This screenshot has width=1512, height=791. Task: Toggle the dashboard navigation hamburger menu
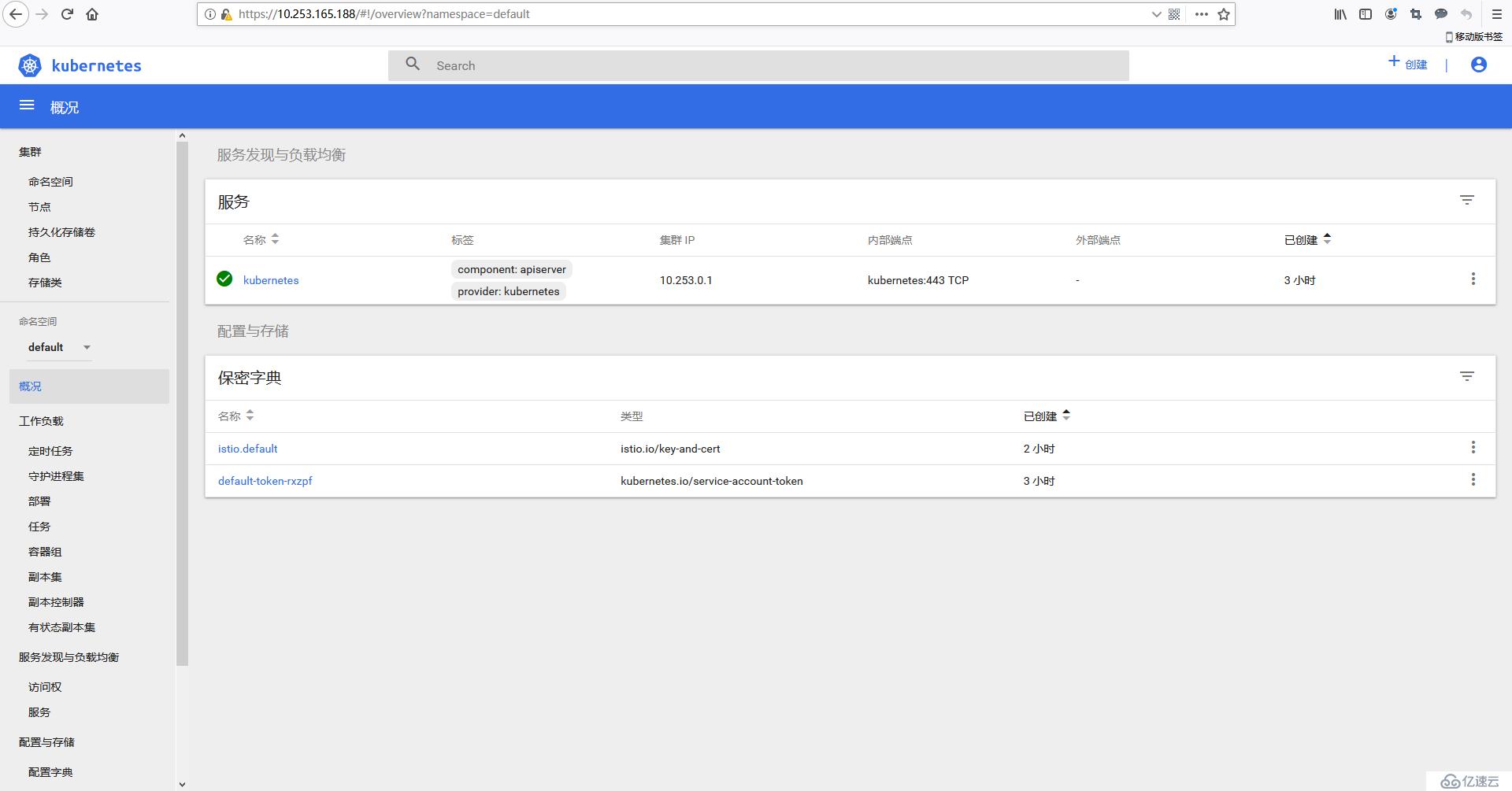27,105
